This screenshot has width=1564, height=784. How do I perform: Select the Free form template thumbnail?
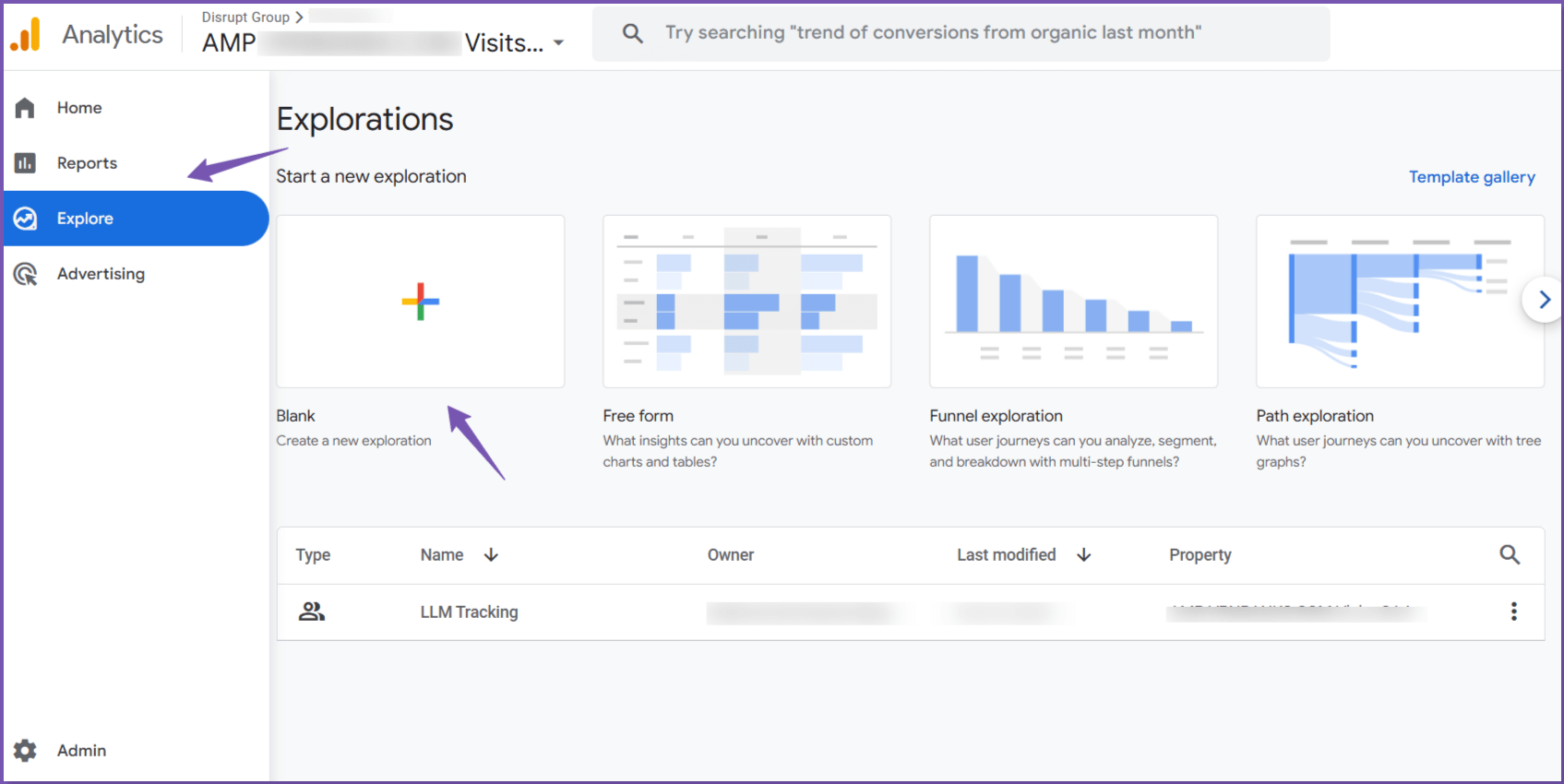point(746,302)
